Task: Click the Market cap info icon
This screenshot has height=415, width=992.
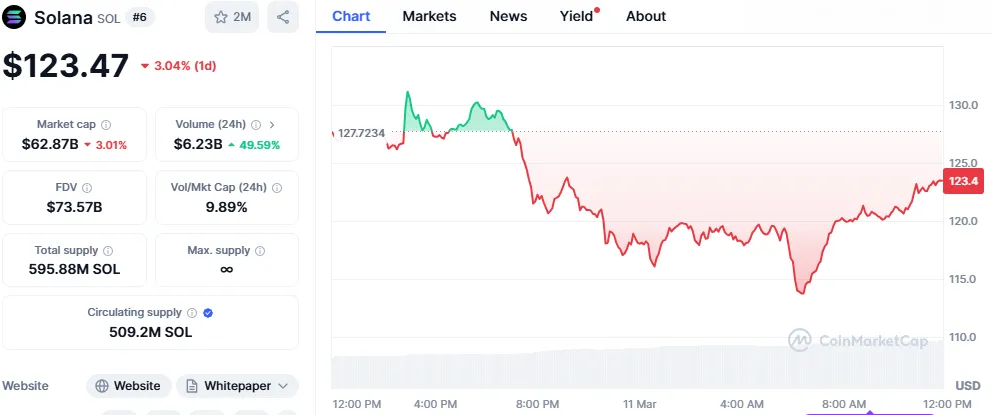Action: (x=106, y=125)
